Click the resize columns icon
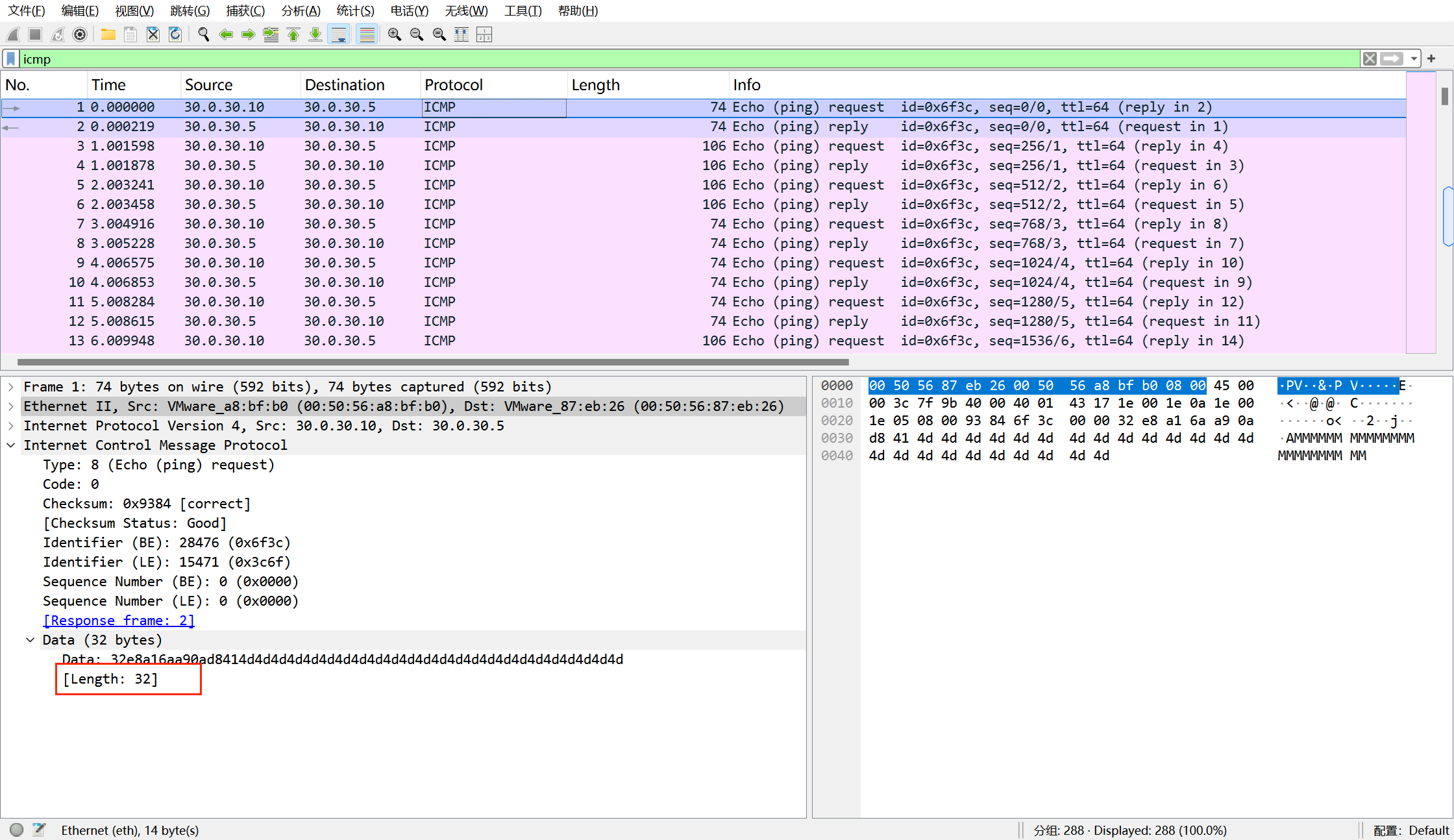Screen dimensions: 1454x840 coord(462,34)
